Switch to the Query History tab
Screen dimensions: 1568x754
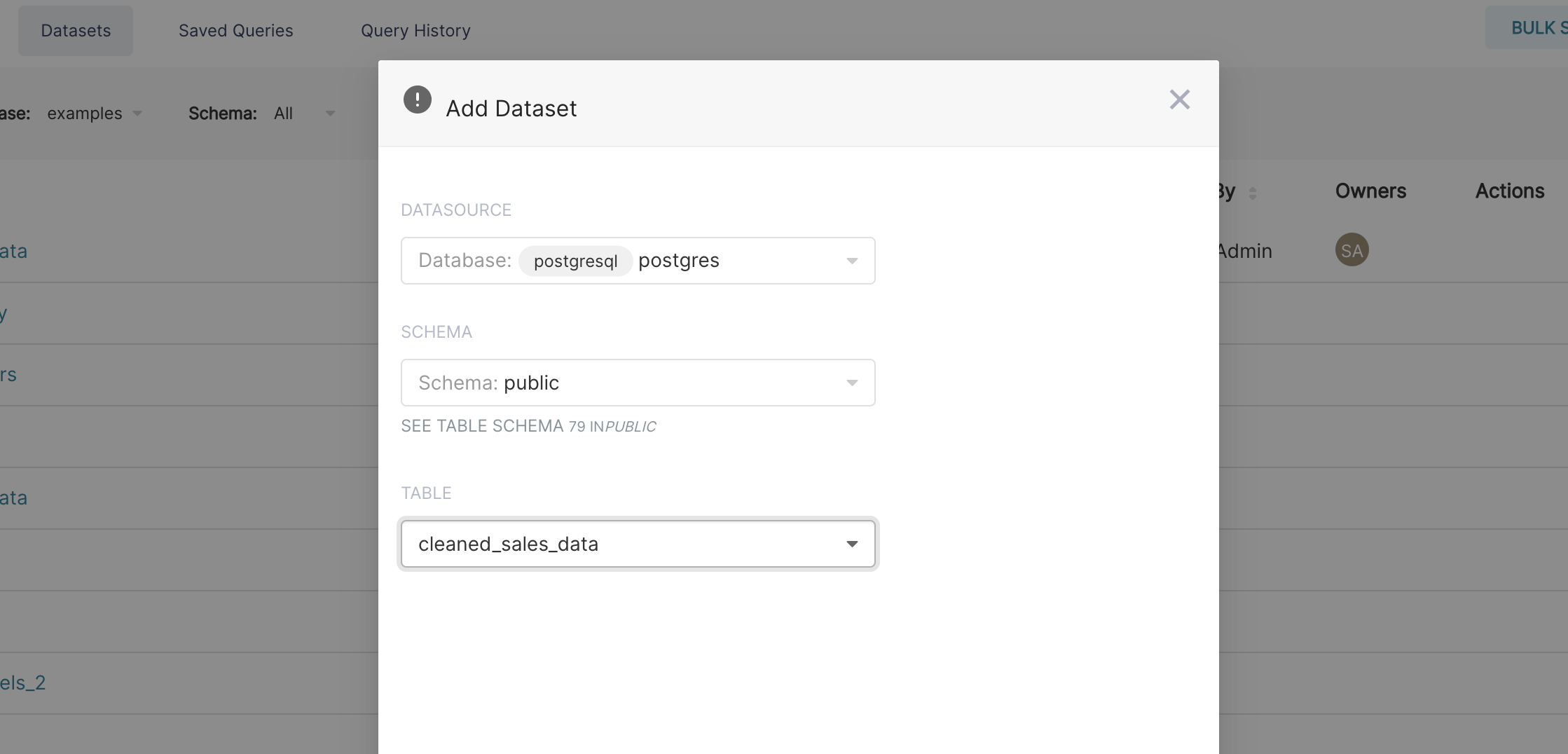[x=415, y=30]
